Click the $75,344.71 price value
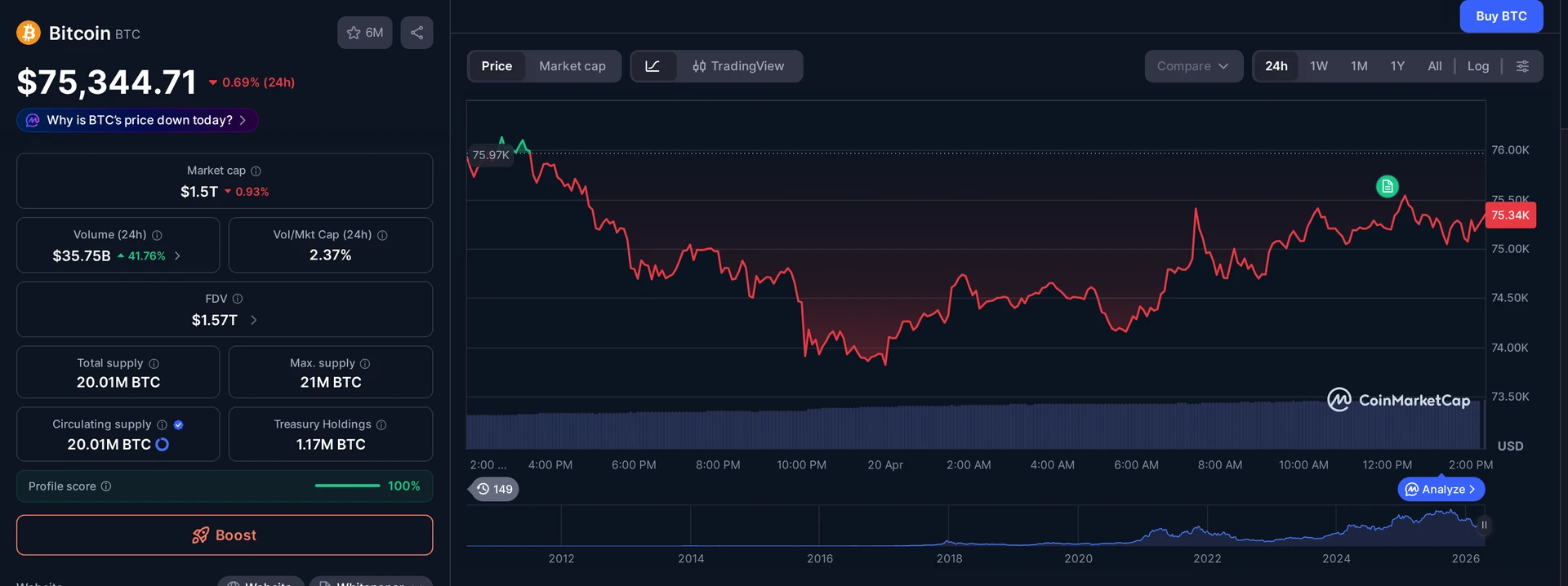The image size is (1568, 586). pos(107,82)
